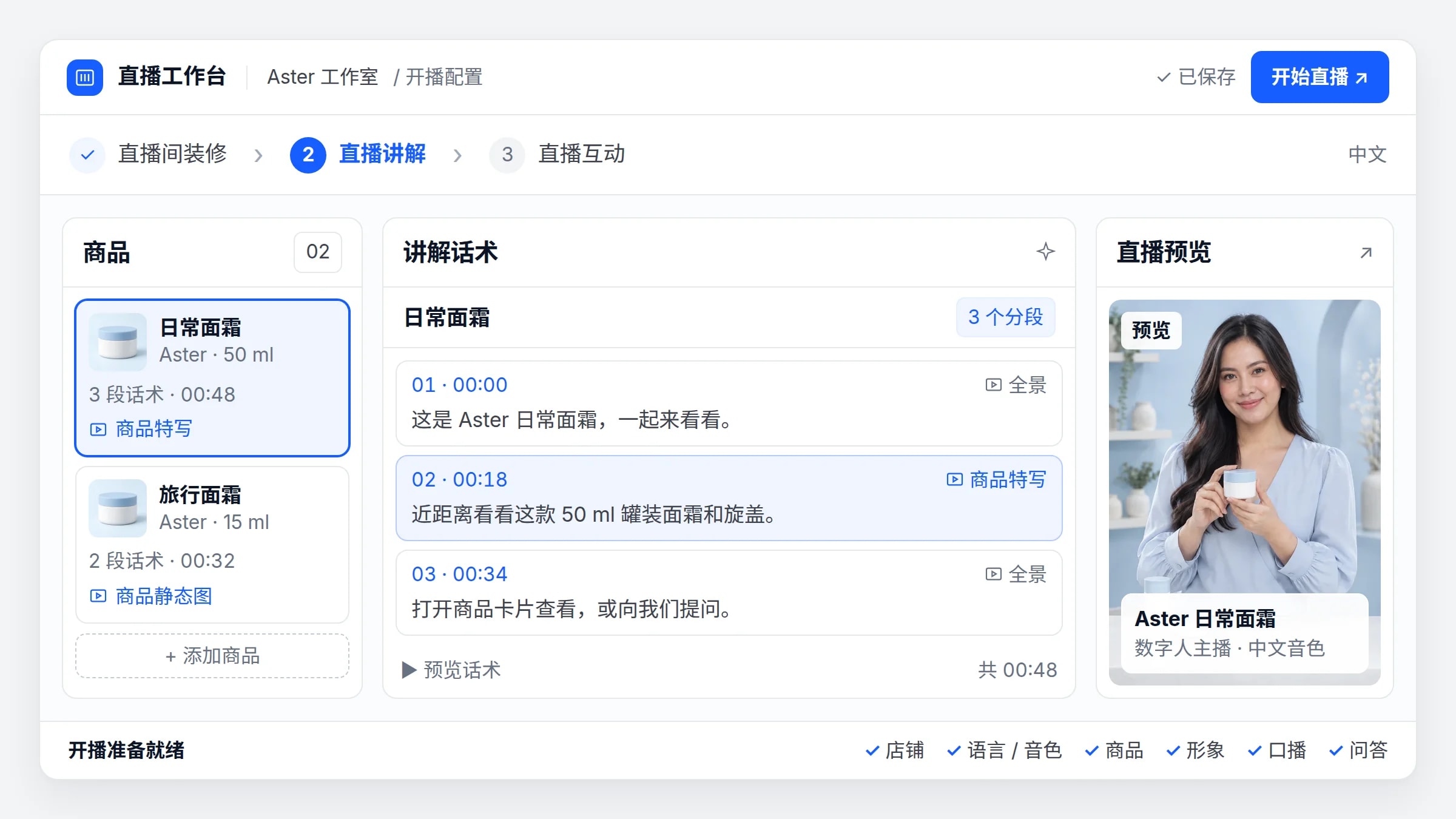Screen dimensions: 1456x819
Task: Click chevron between 直播间装修 and 直播讲解
Action: [x=258, y=155]
